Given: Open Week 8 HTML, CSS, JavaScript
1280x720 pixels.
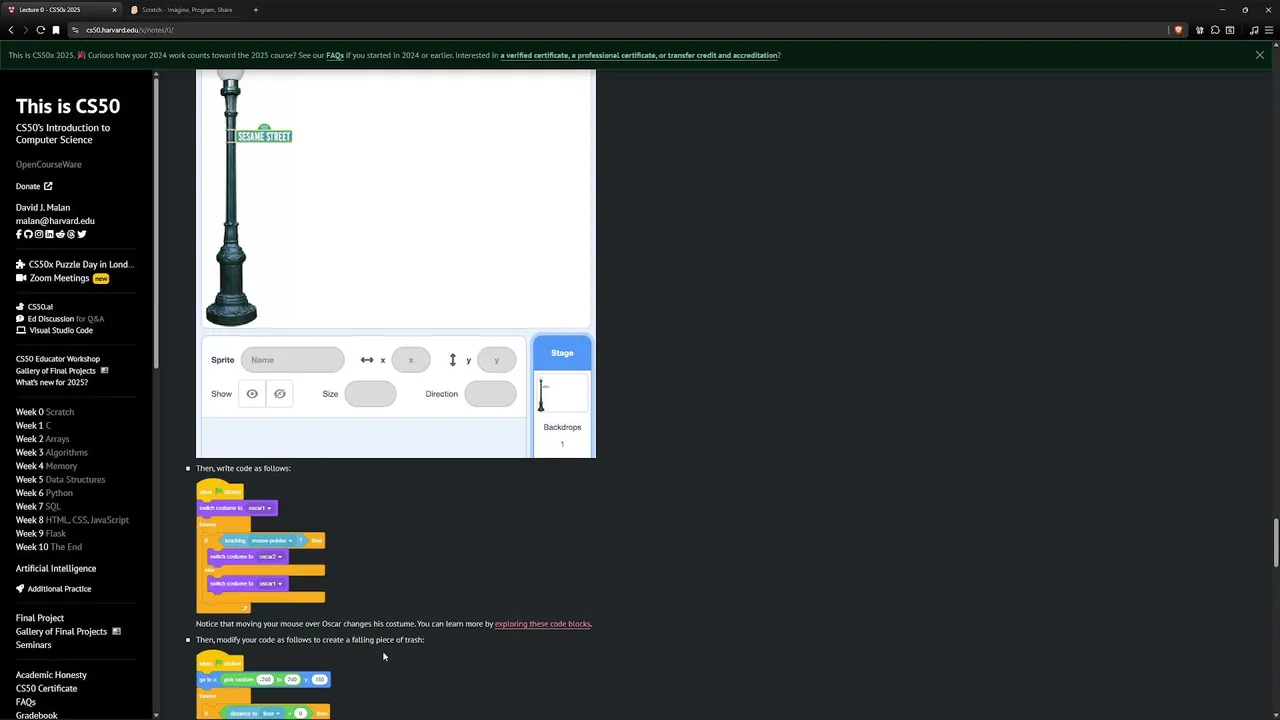Looking at the screenshot, I should coord(72,520).
